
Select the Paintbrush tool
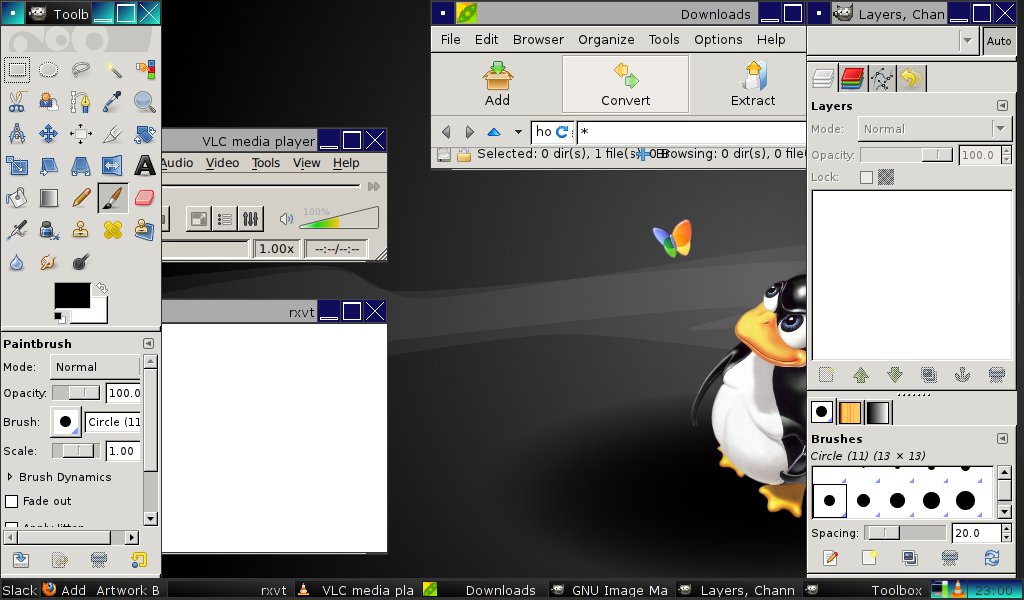(x=112, y=198)
